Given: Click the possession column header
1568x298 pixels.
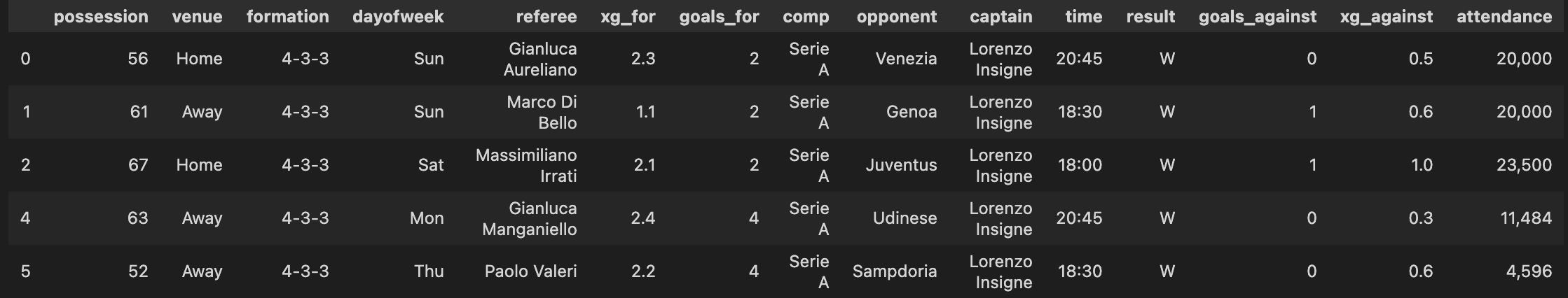Looking at the screenshot, I should (x=101, y=17).
